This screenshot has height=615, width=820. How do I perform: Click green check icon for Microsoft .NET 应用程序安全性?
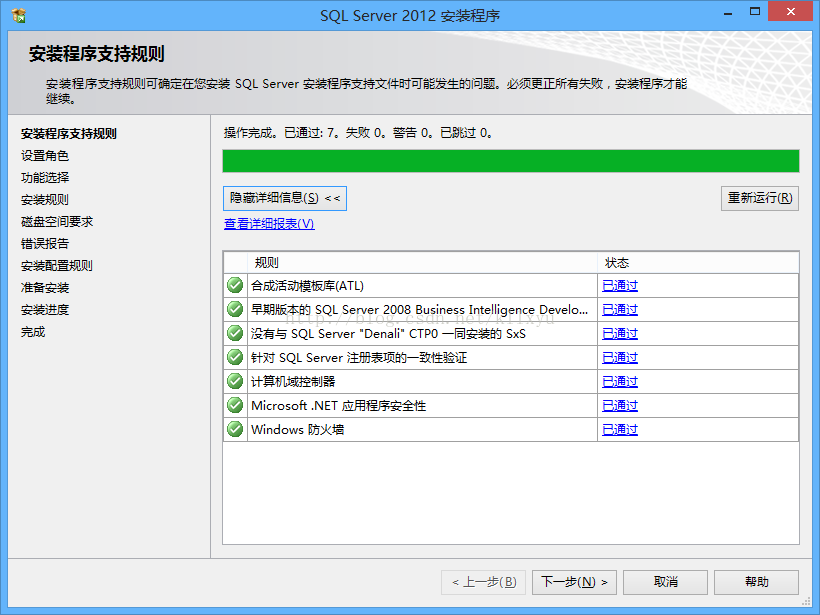[235, 405]
